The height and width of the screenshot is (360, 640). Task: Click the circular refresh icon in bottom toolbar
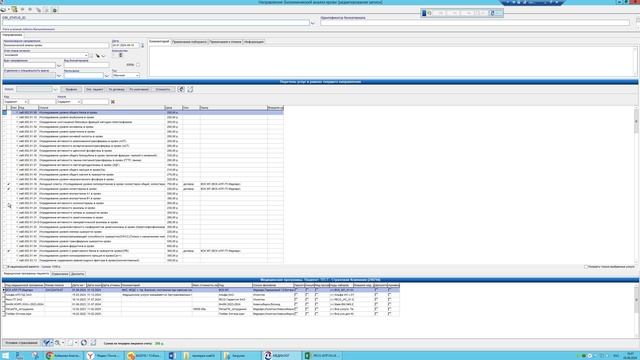[84, 343]
